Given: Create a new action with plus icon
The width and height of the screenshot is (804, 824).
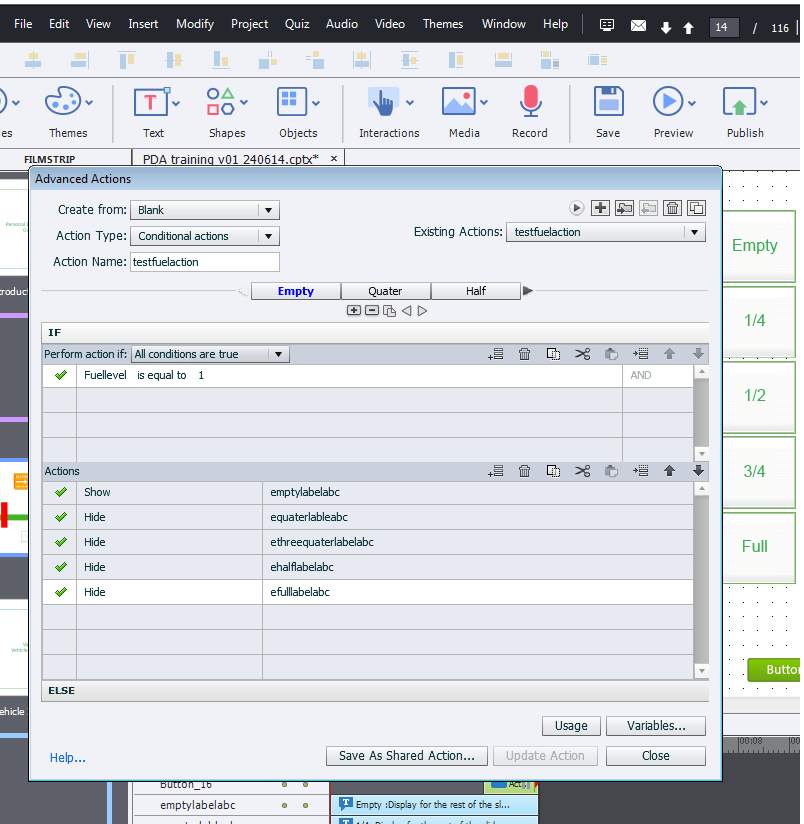Looking at the screenshot, I should (x=600, y=208).
